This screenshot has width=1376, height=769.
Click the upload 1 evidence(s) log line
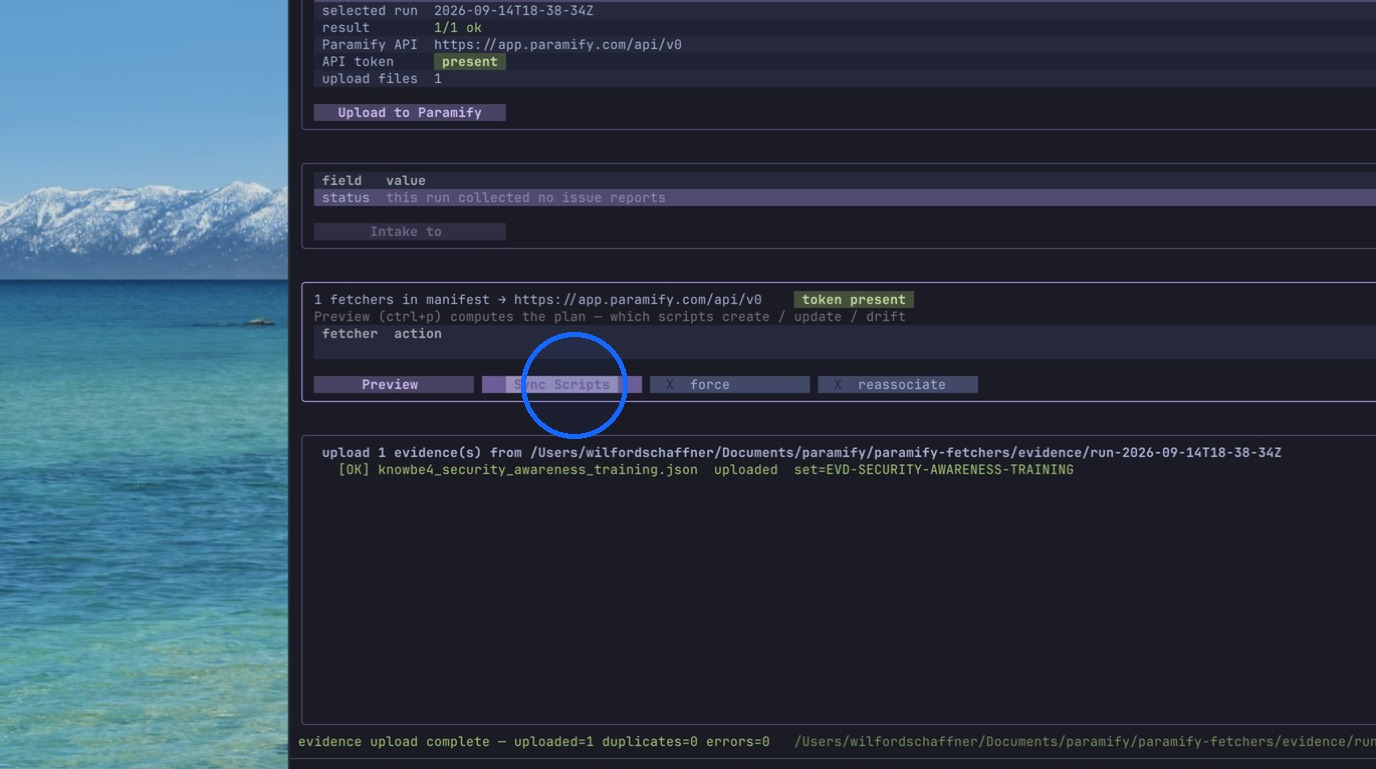(x=802, y=453)
